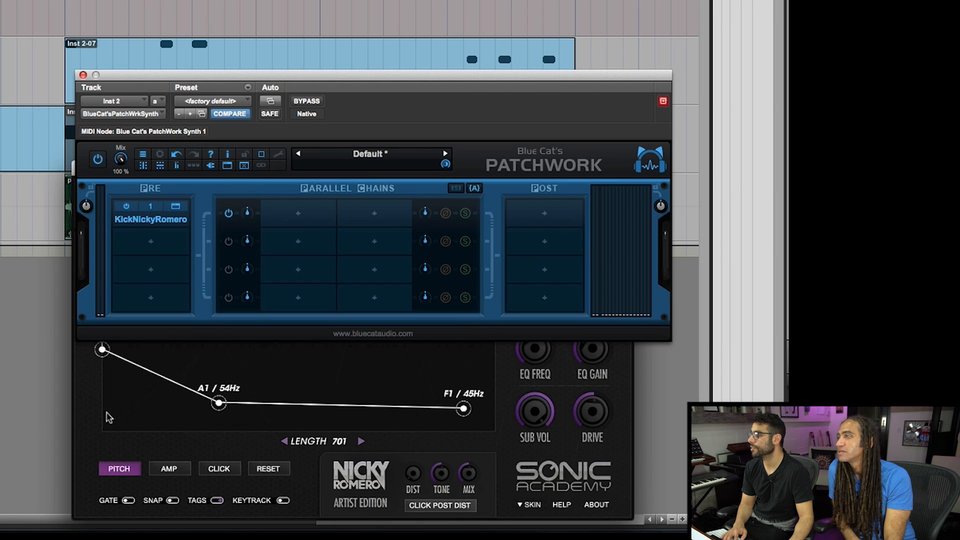Open the KickNickyRomero plugin editor window icon
The width and height of the screenshot is (960, 540).
coord(175,206)
